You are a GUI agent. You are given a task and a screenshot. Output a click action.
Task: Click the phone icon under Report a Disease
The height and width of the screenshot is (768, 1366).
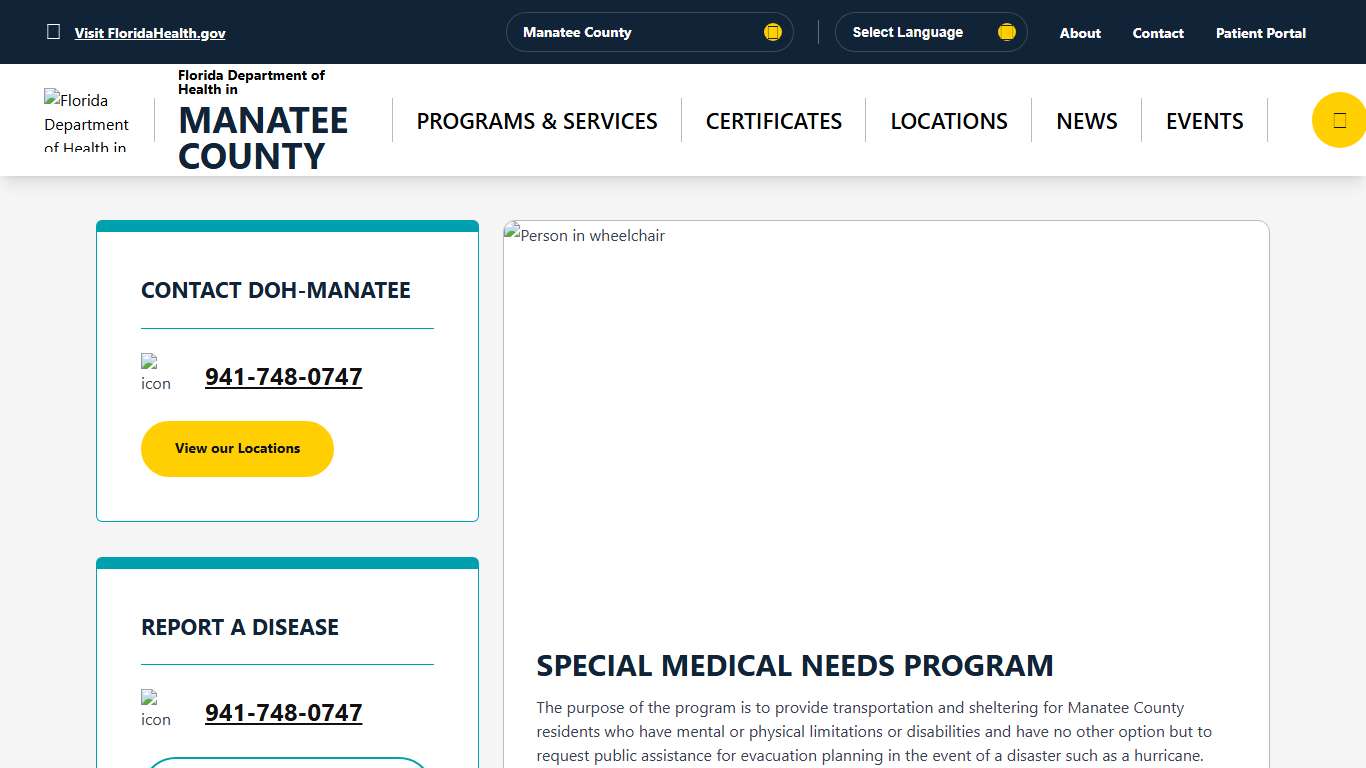coord(156,709)
